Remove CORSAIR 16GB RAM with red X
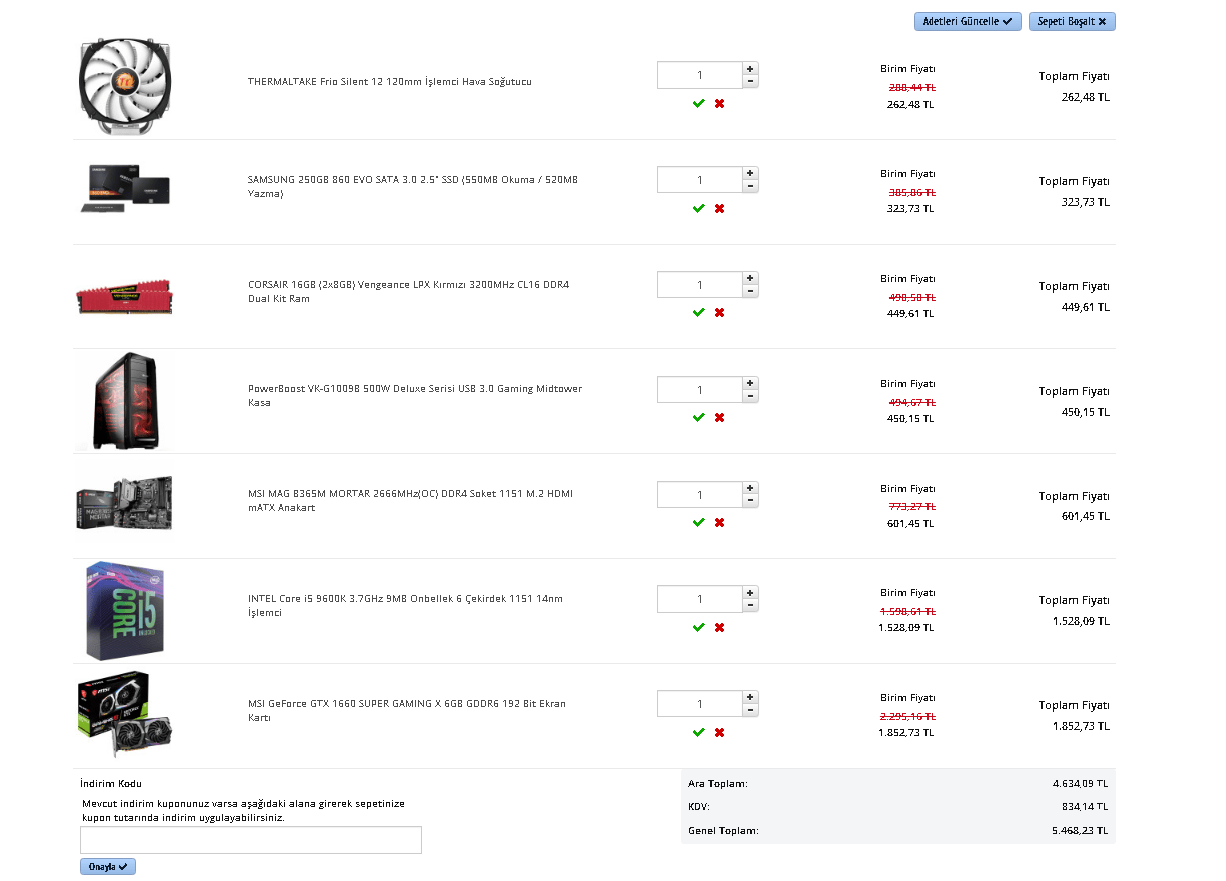Image resolution: width=1226 pixels, height=881 pixels. click(719, 312)
